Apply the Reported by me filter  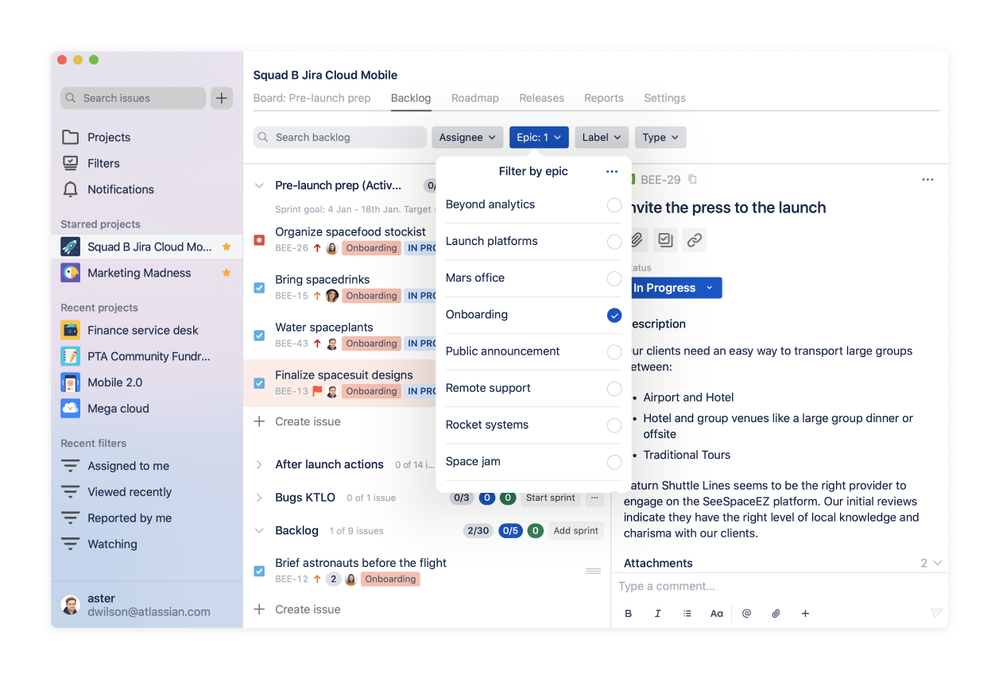(x=129, y=518)
